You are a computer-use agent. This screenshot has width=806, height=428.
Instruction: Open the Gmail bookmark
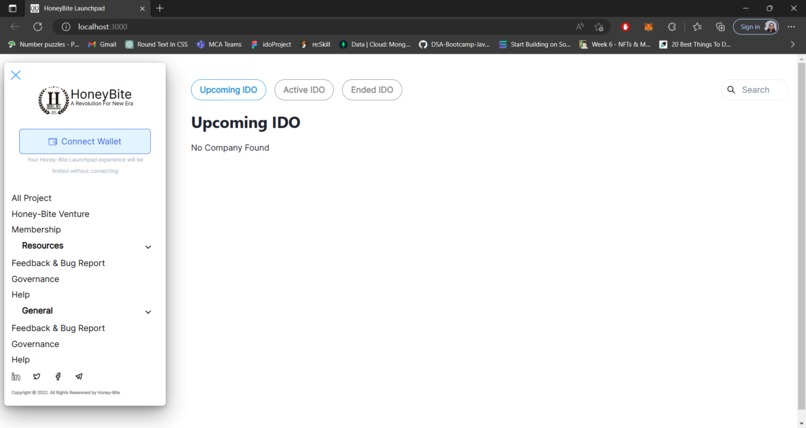pos(102,45)
